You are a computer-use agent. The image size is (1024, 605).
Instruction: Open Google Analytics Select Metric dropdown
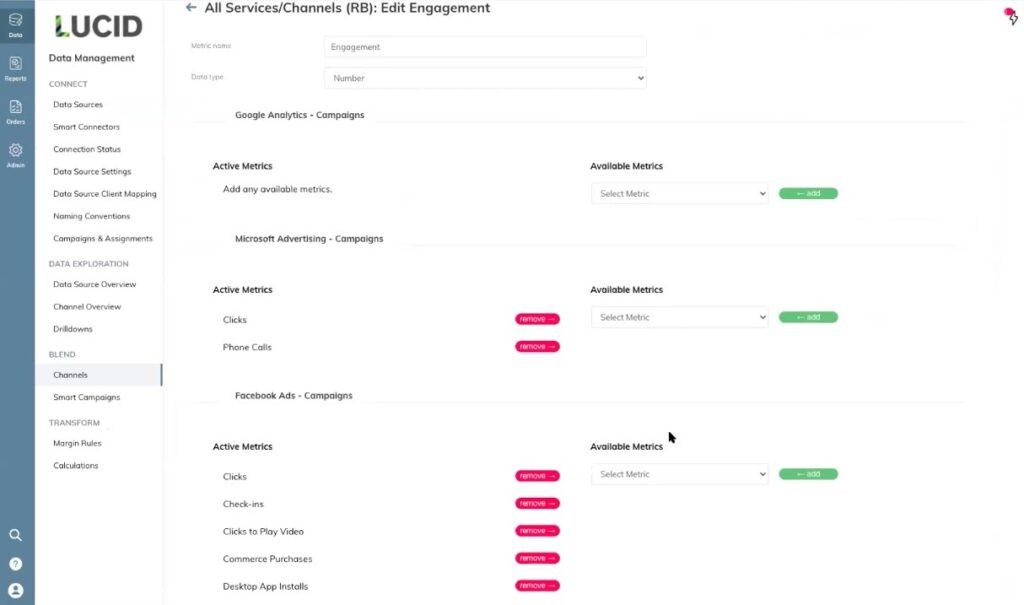coord(679,194)
